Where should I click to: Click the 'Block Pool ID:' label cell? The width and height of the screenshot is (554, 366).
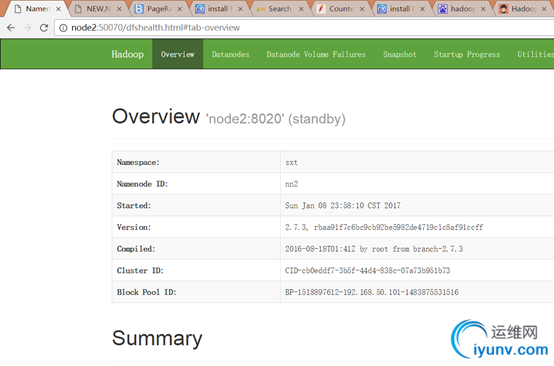(196, 292)
